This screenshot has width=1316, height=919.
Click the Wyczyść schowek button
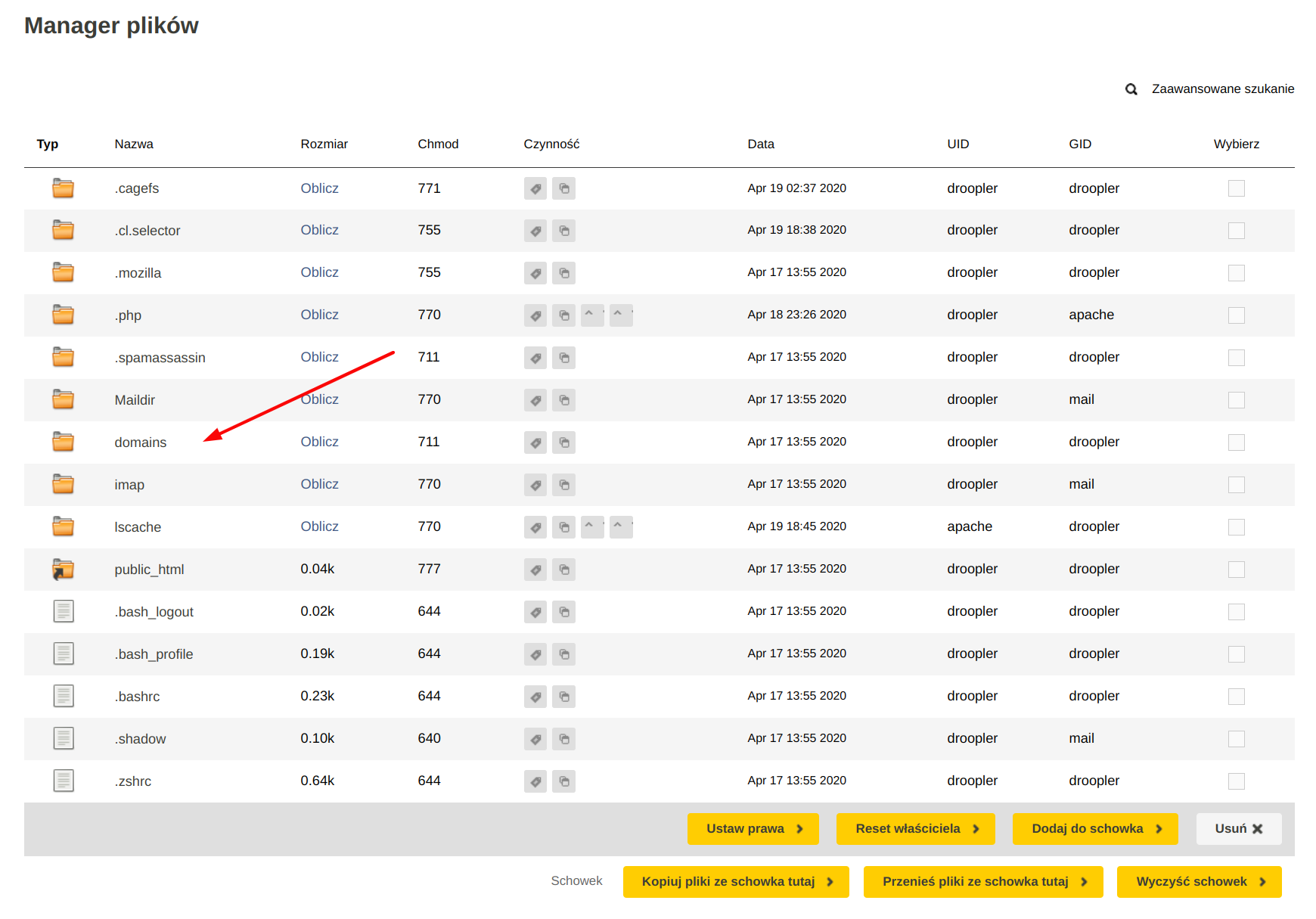click(1200, 882)
